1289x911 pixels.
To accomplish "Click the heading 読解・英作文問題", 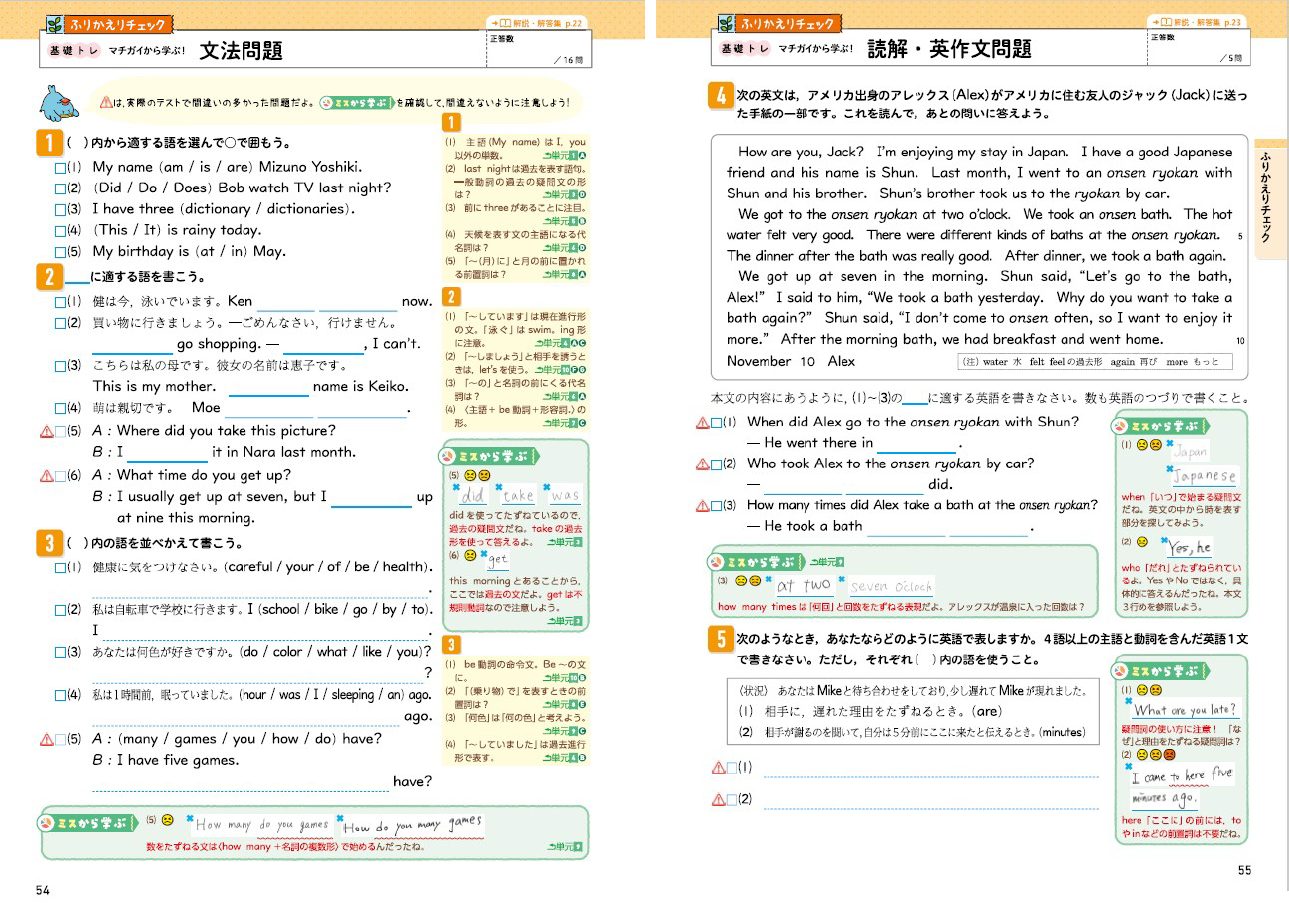I will coord(948,49).
